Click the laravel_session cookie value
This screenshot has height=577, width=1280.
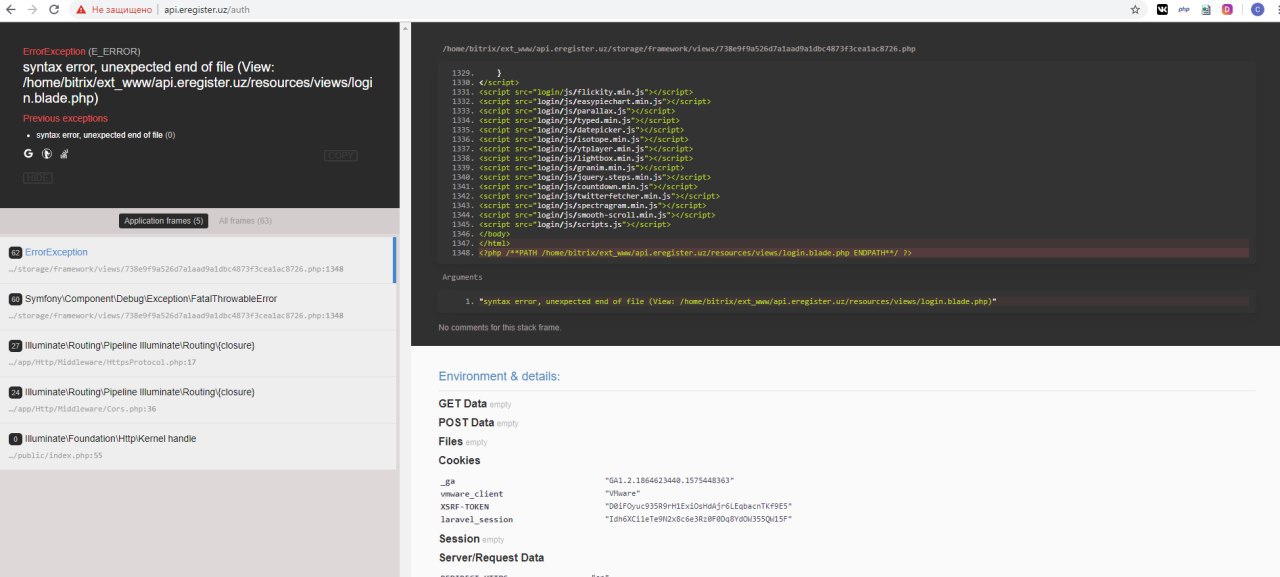[x=698, y=519]
